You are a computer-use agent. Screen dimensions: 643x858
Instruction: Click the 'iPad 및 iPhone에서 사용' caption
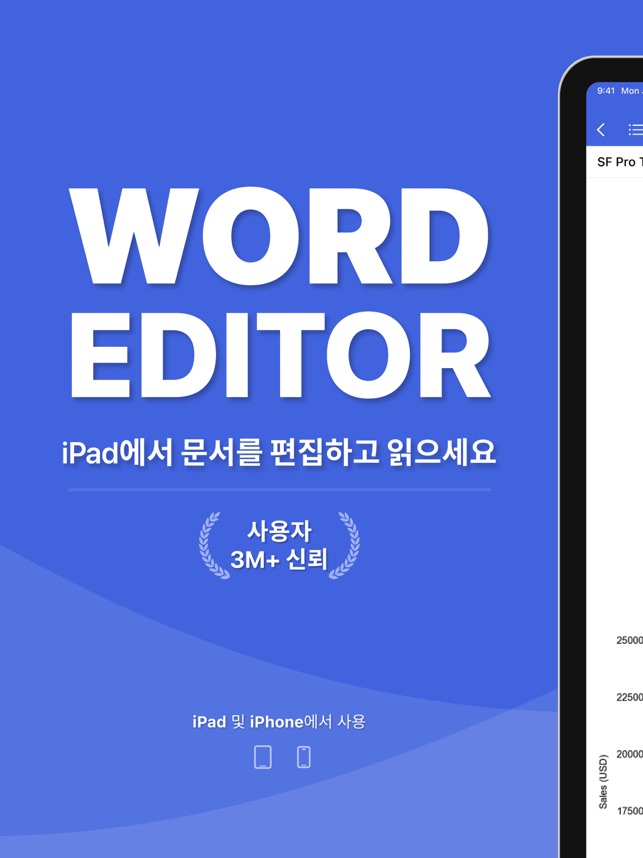(279, 722)
